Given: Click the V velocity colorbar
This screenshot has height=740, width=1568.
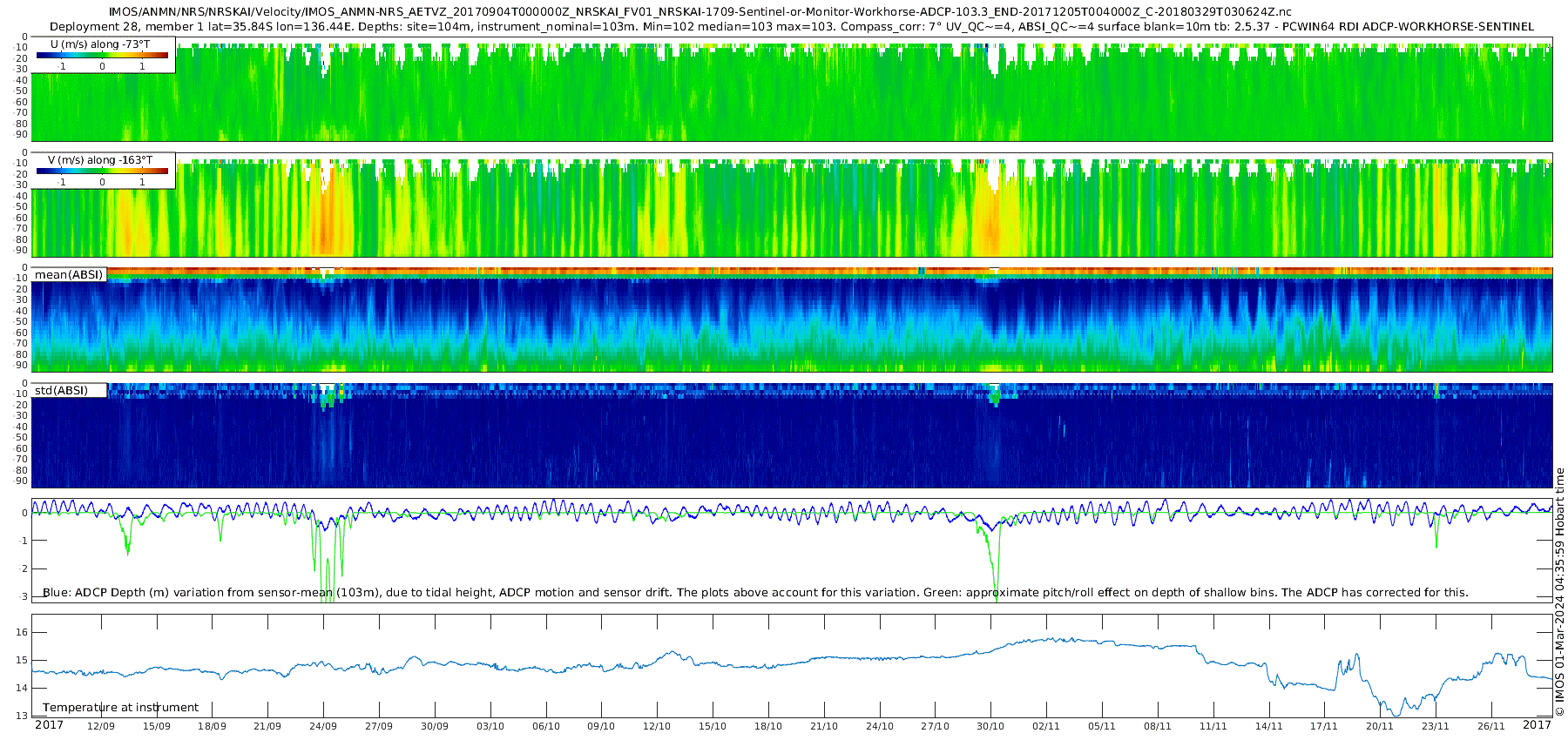Looking at the screenshot, I should [x=102, y=171].
